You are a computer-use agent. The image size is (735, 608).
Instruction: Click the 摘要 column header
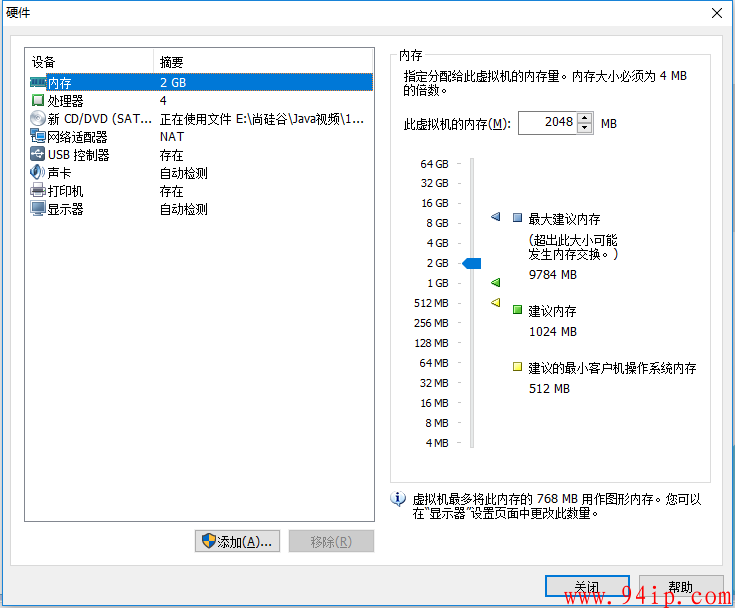pos(263,61)
